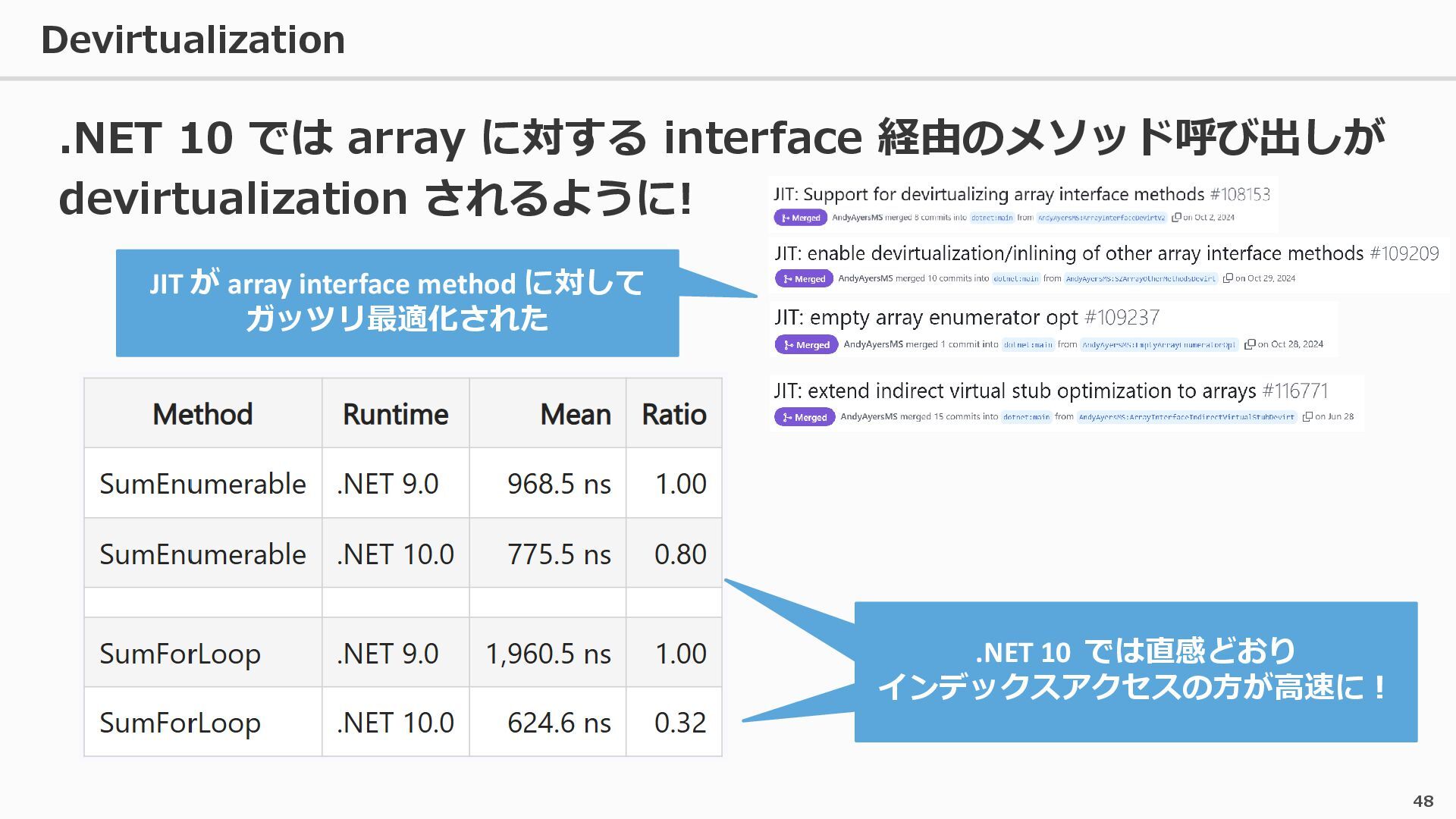Copy branch name icon beside Jun 28
The image size is (1456, 819).
1307,416
